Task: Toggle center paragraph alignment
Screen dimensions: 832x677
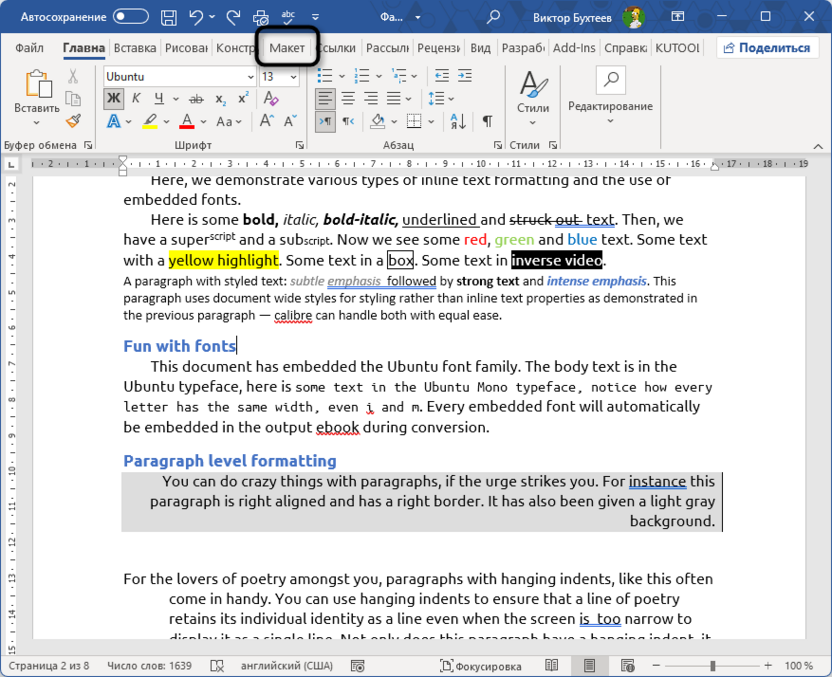Action: 347,96
